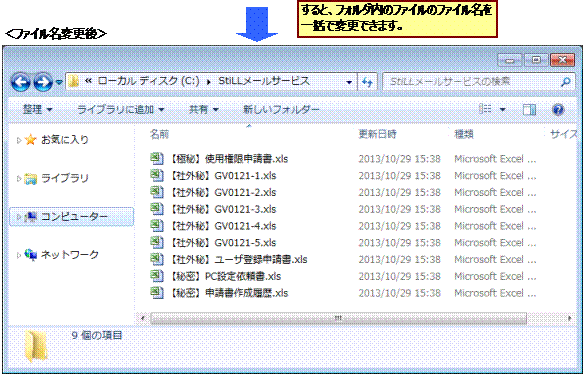Click the change view icon

click(485, 109)
